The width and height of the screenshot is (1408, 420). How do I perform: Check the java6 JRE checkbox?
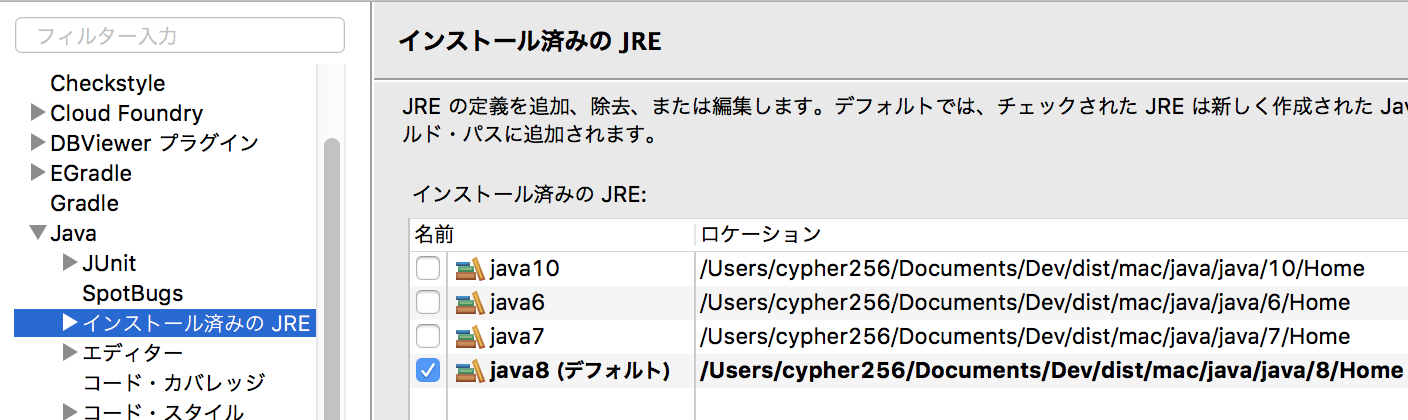tap(428, 303)
